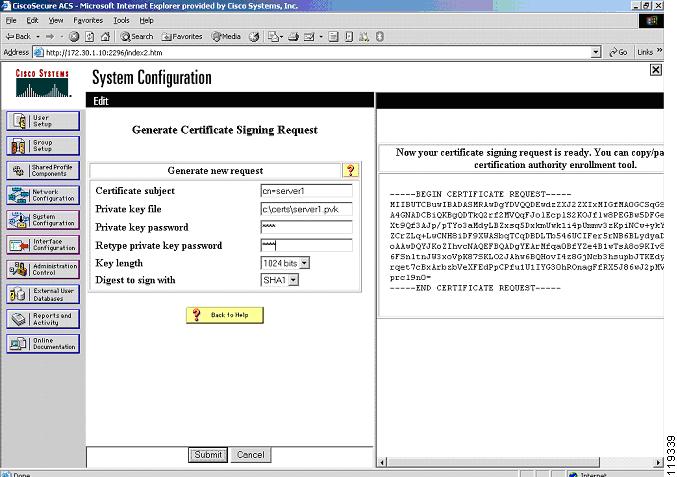Open the Media toolbar button
This screenshot has height=477, width=677.
pyautogui.click(x=226, y=37)
